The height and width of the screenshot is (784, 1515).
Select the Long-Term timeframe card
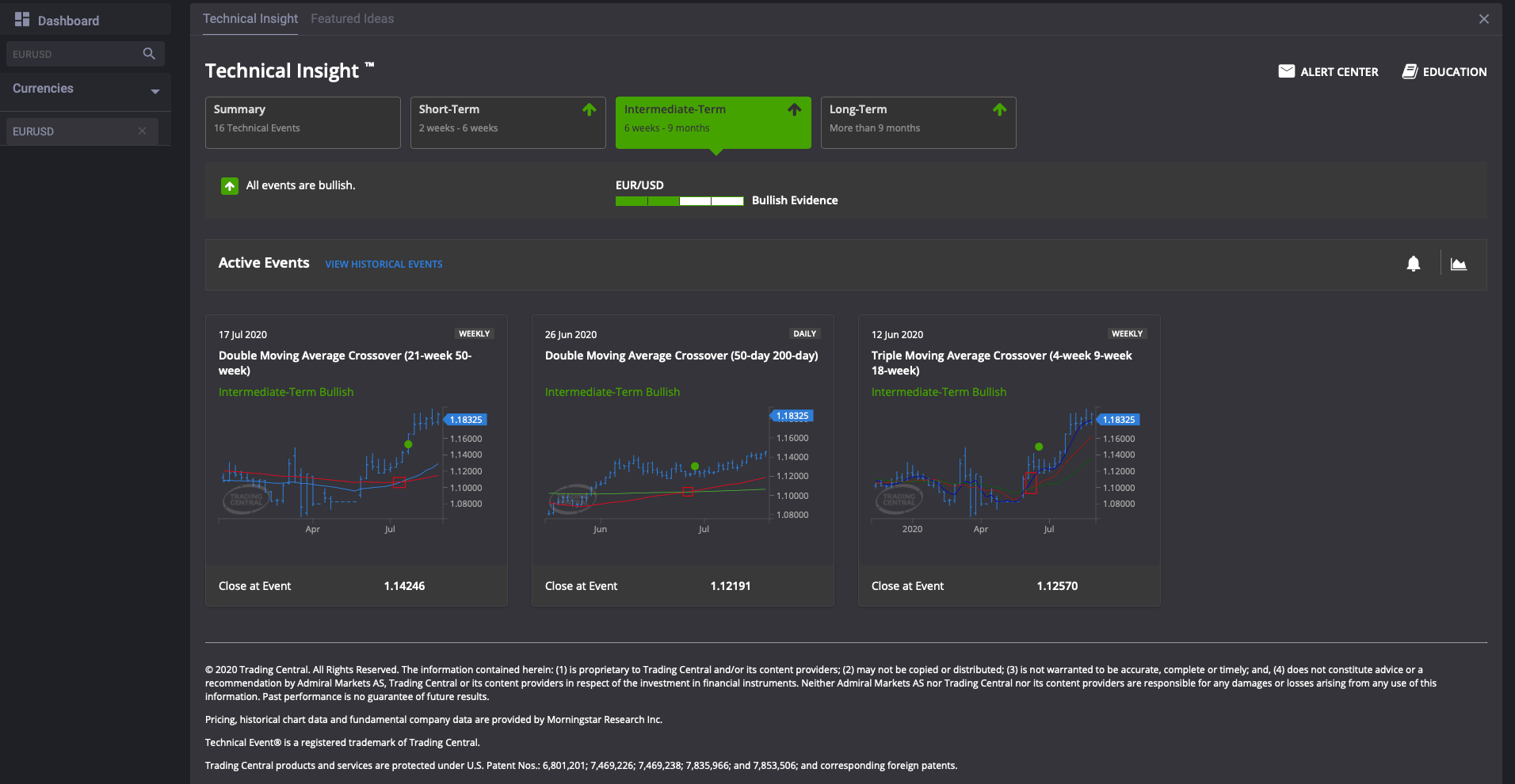click(918, 123)
